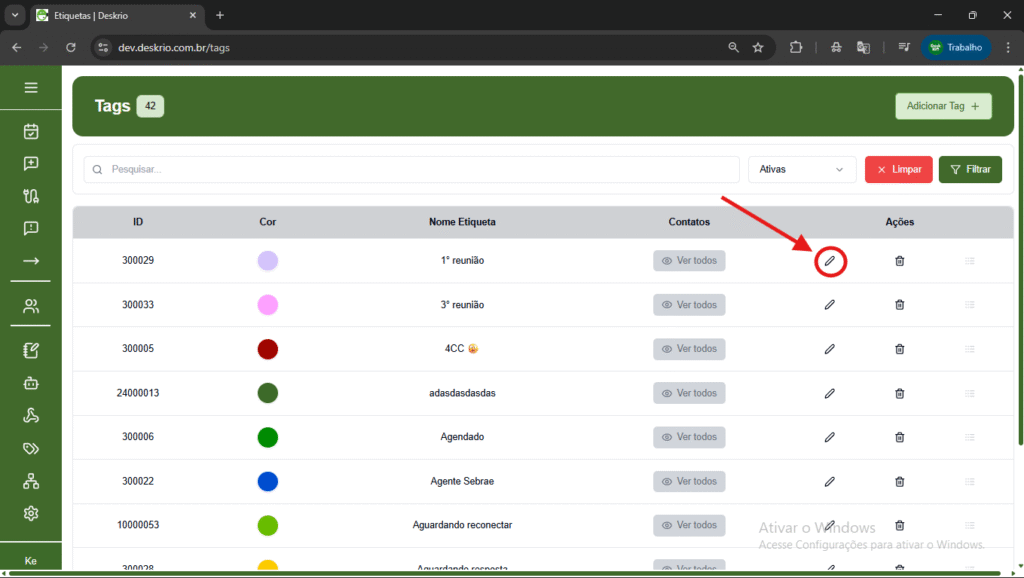Open the calendar icon in the sidebar
This screenshot has height=578, width=1024.
click(x=31, y=131)
